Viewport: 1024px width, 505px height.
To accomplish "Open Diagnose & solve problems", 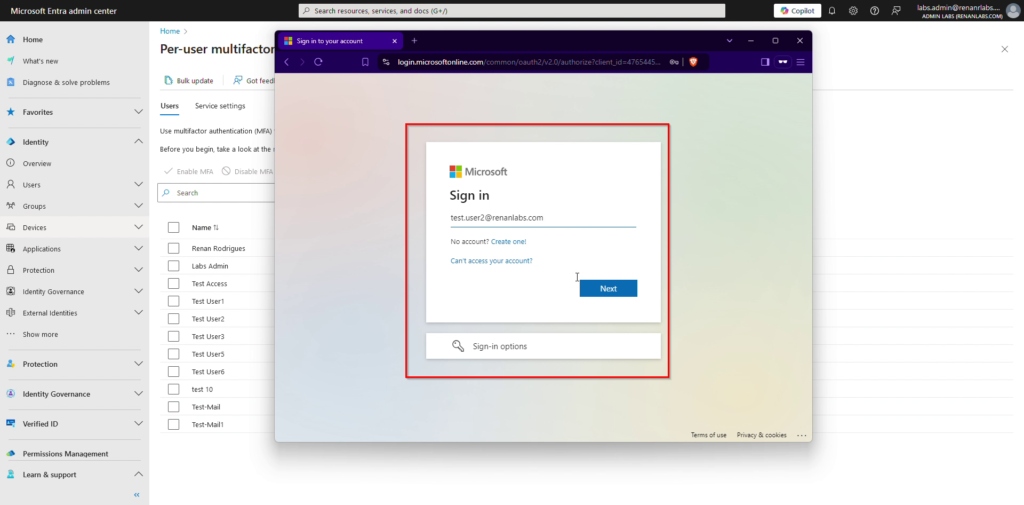I will coord(66,82).
